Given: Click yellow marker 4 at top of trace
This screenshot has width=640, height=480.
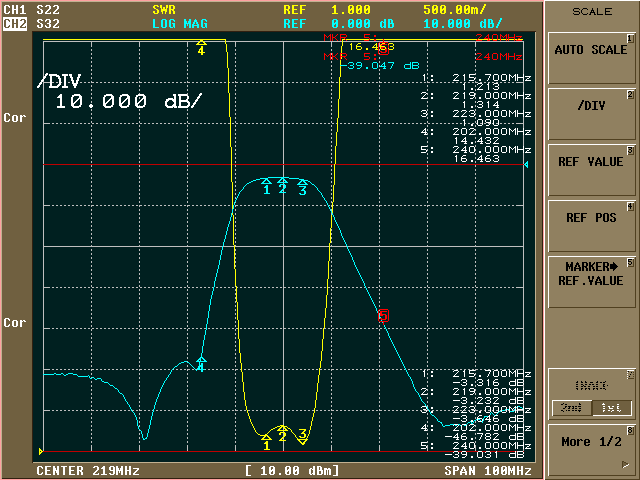Looking at the screenshot, I should pyautogui.click(x=202, y=49).
